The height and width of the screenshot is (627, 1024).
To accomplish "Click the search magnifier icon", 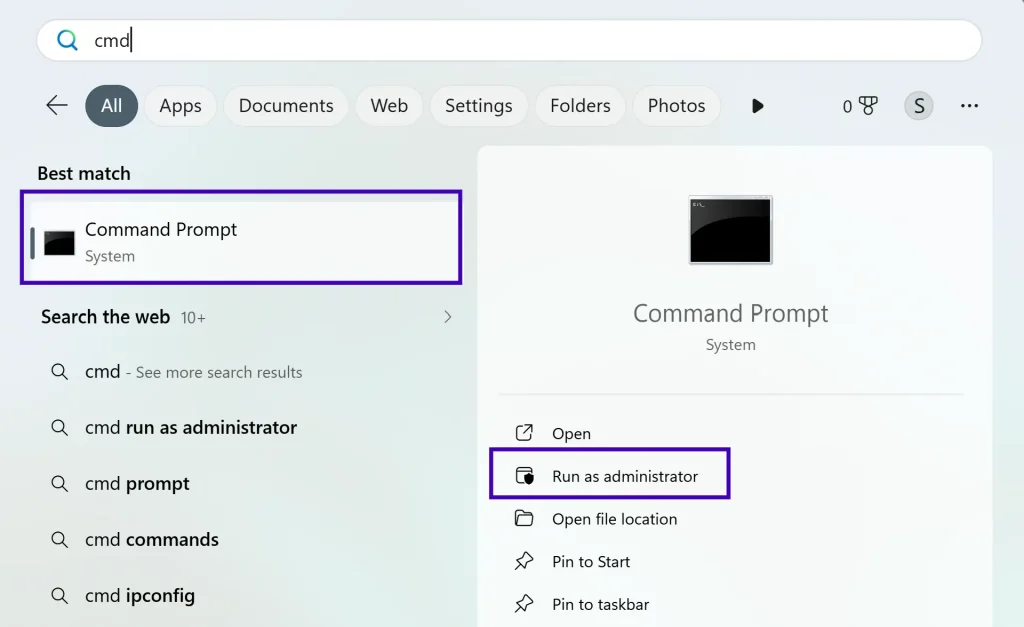I will pyautogui.click(x=67, y=40).
